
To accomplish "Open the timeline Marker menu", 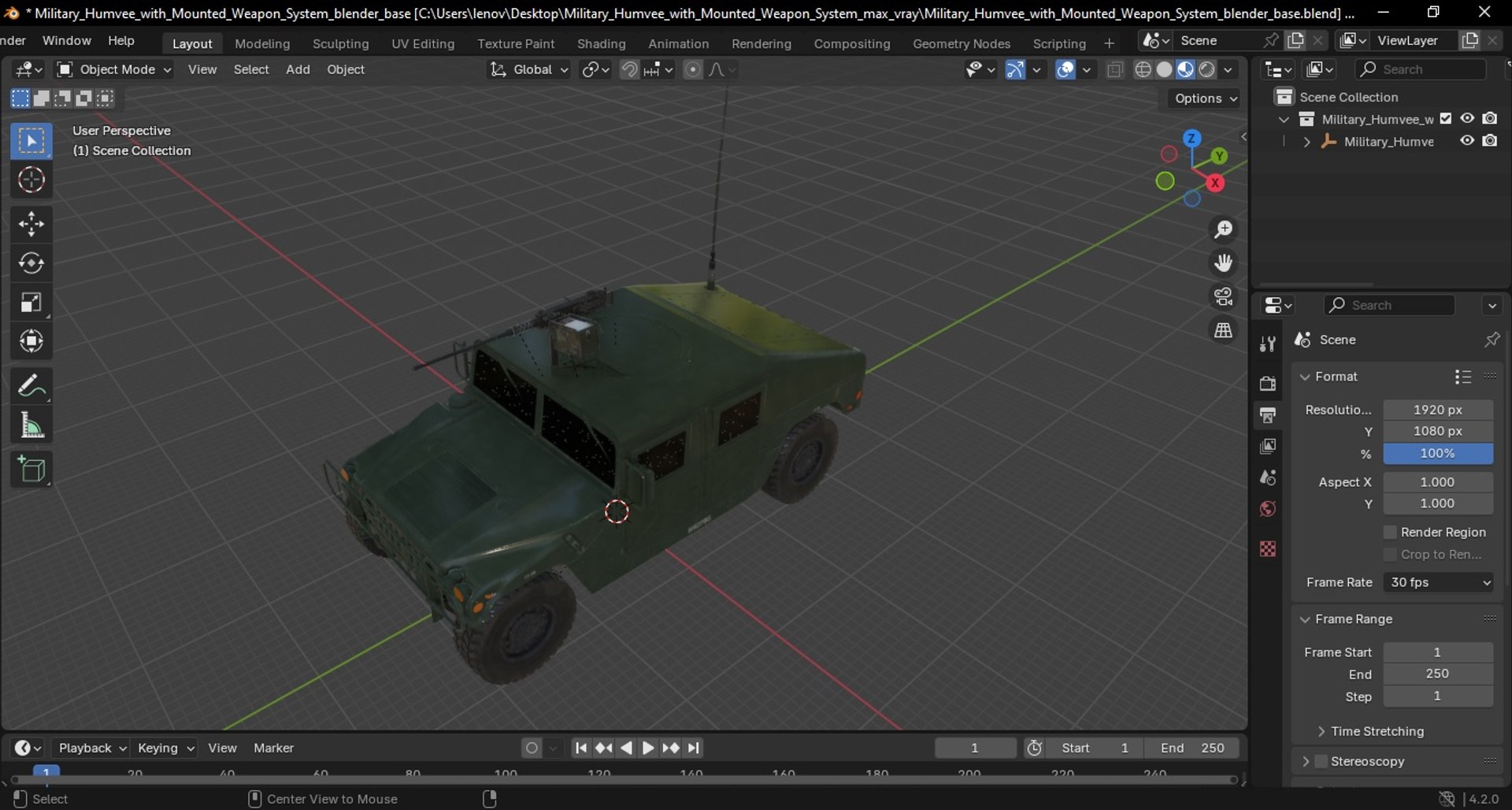I will tap(273, 749).
